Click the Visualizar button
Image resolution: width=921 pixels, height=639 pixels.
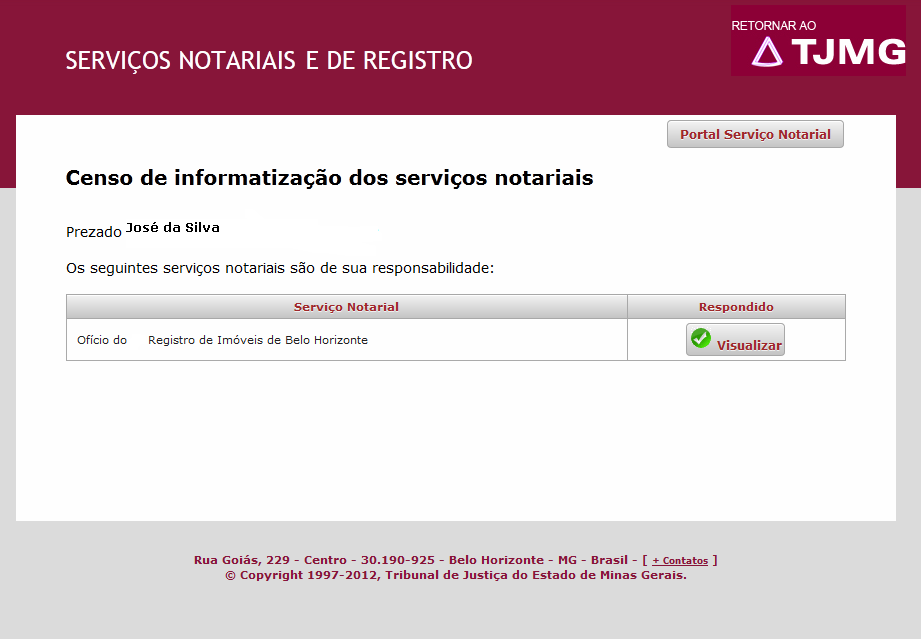735,339
